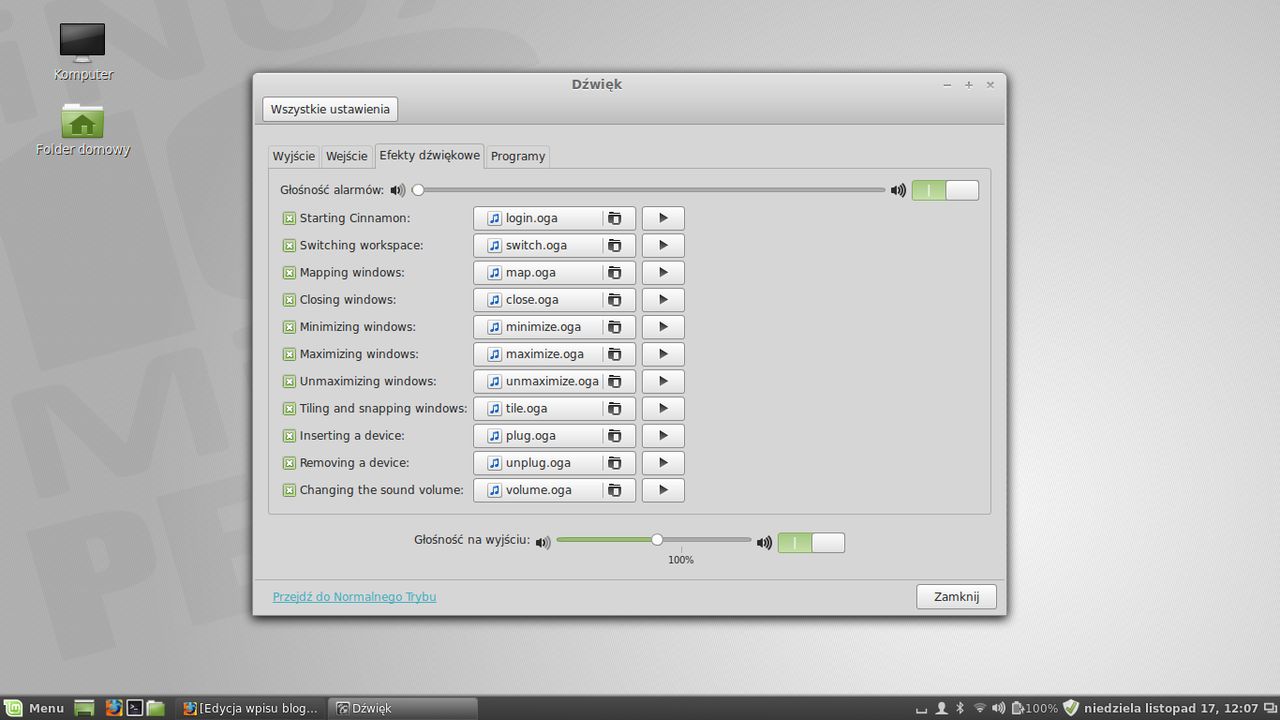
Task: Click the Wszystkie ustawienia button
Action: 330,109
